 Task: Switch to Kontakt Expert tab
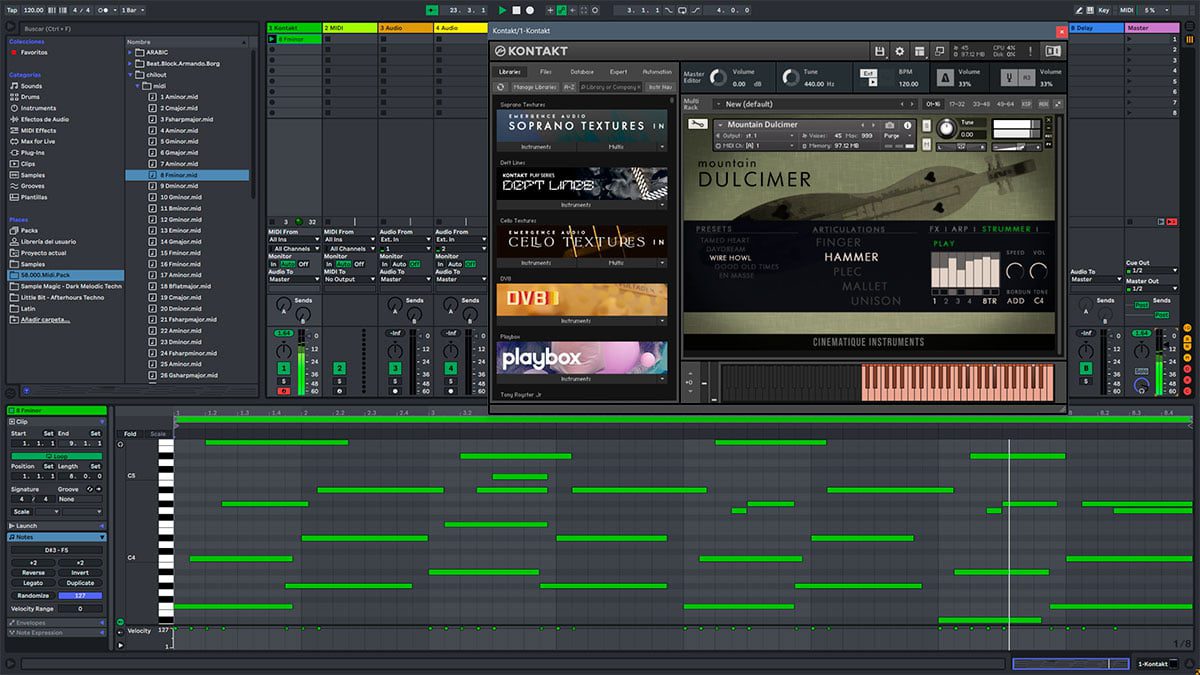(619, 72)
